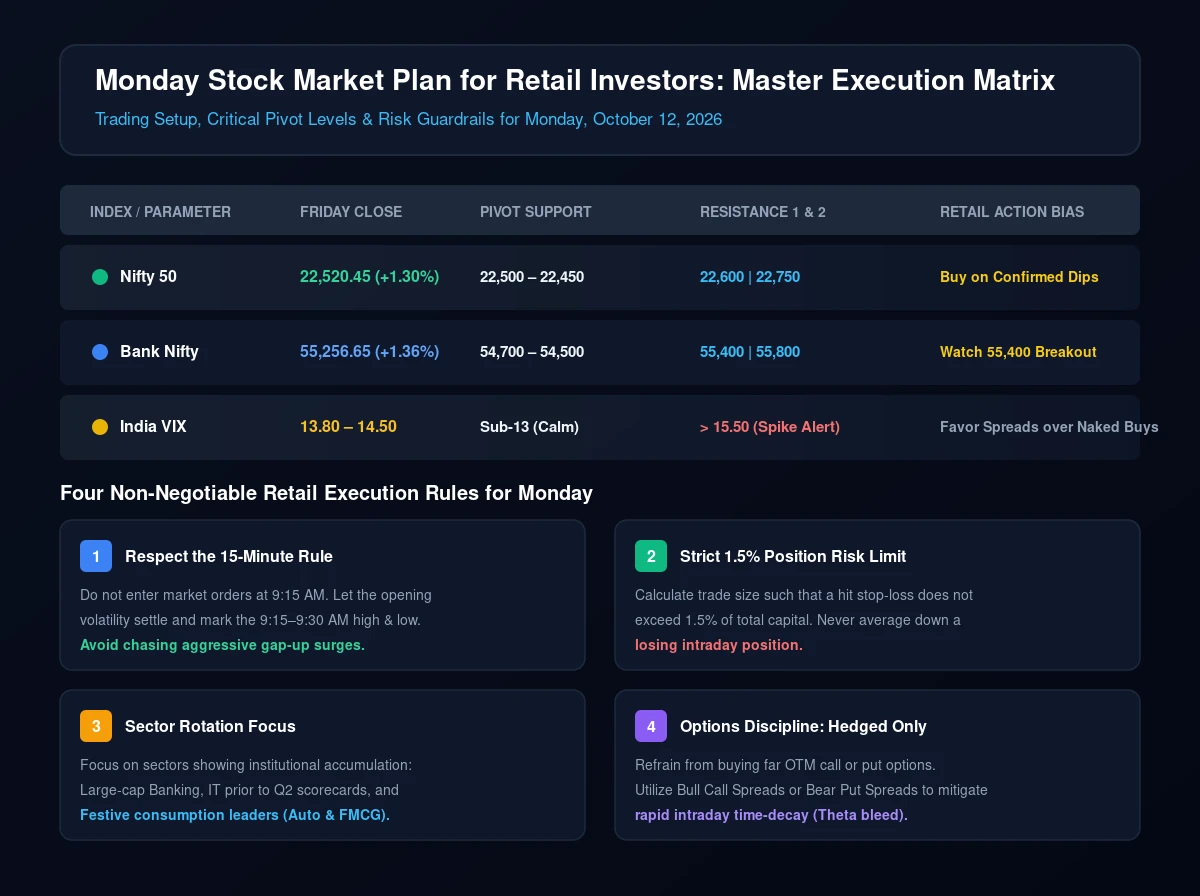Image resolution: width=1200 pixels, height=896 pixels.
Task: Click the Respect the 15-Minute Rule title
Action: (x=229, y=556)
